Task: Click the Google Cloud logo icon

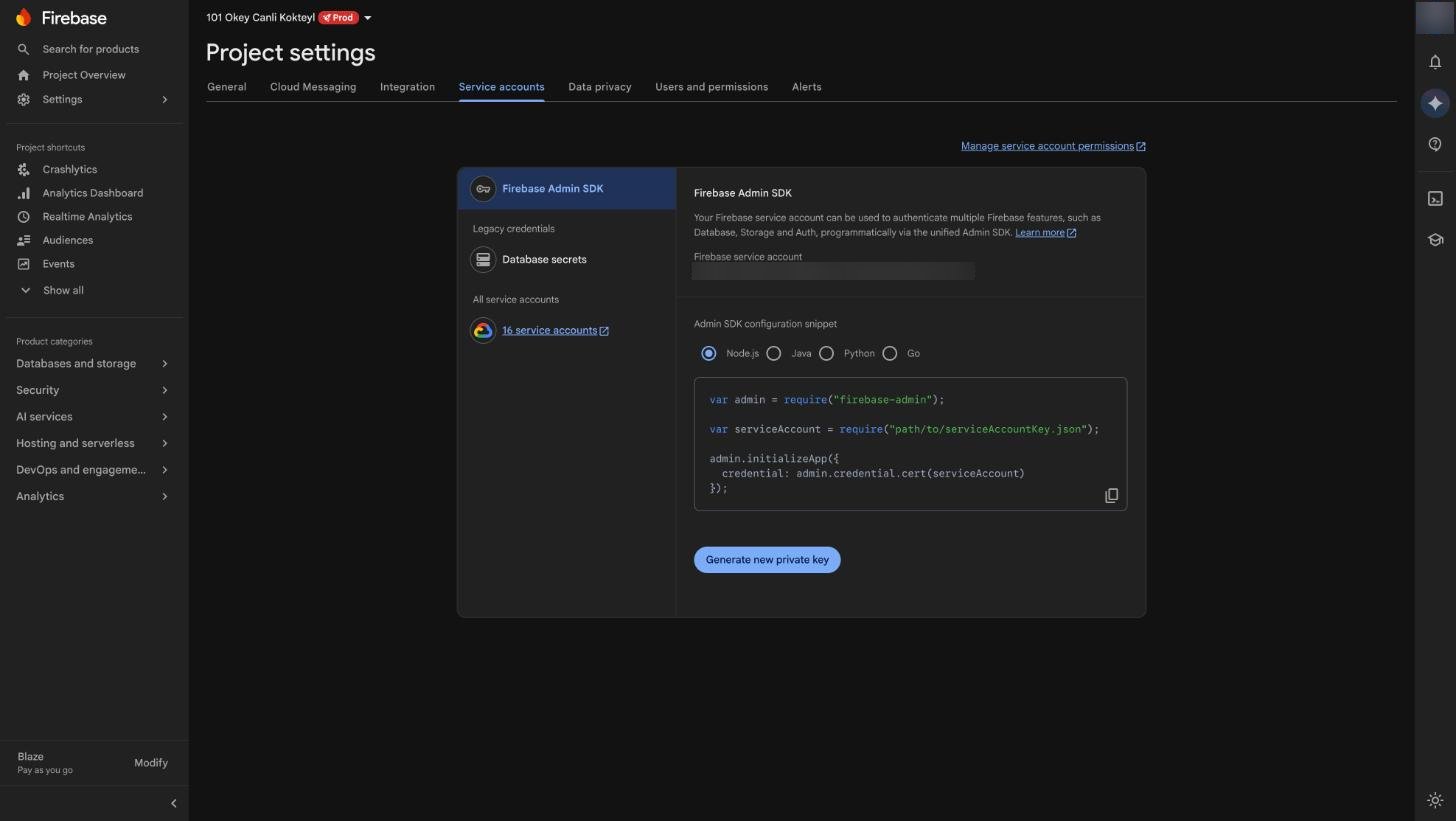Action: 483,330
